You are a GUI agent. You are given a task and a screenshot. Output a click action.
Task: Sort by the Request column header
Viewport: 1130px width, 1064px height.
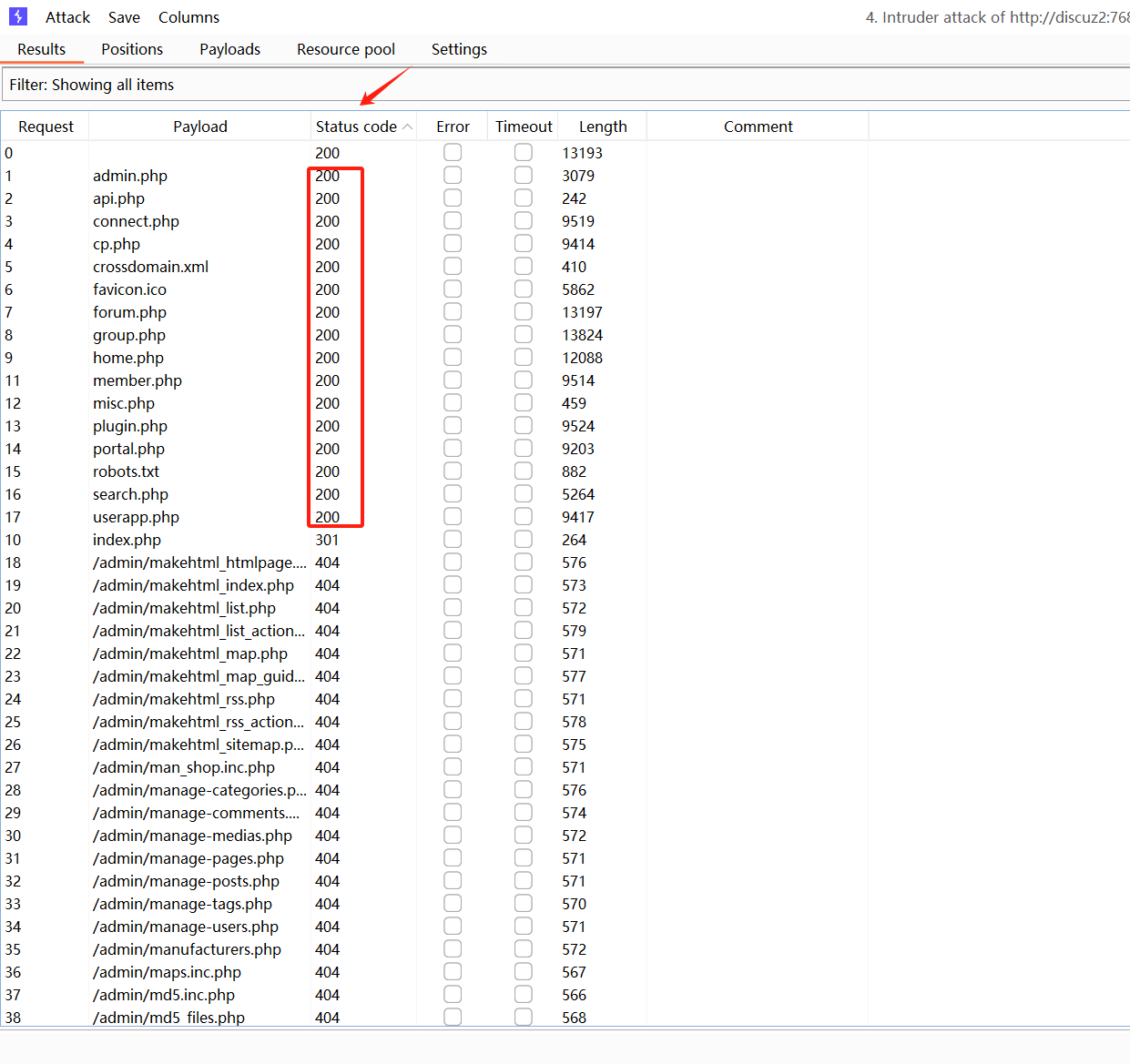[46, 127]
